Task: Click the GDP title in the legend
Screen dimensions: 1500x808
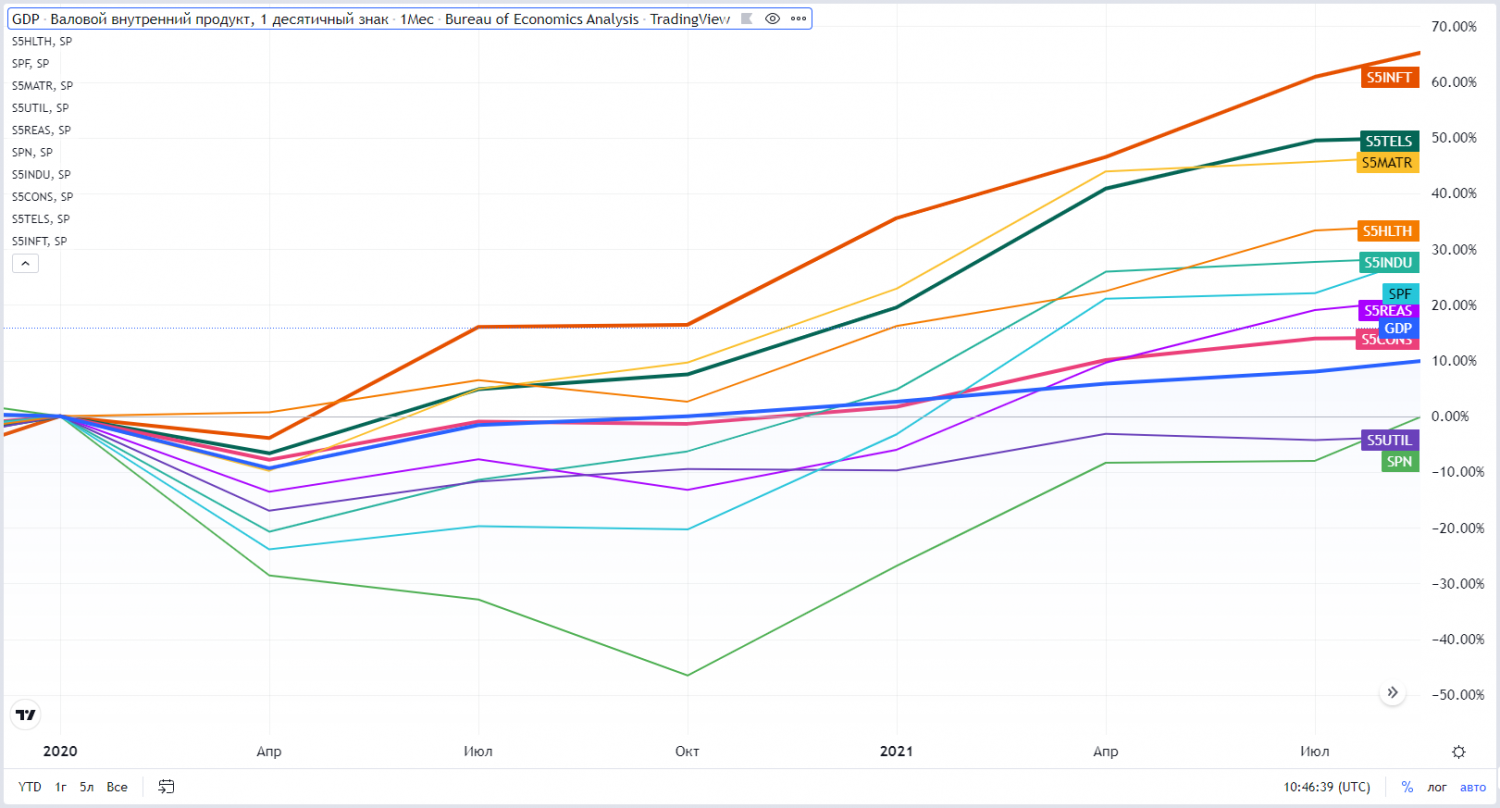Action: [25, 19]
